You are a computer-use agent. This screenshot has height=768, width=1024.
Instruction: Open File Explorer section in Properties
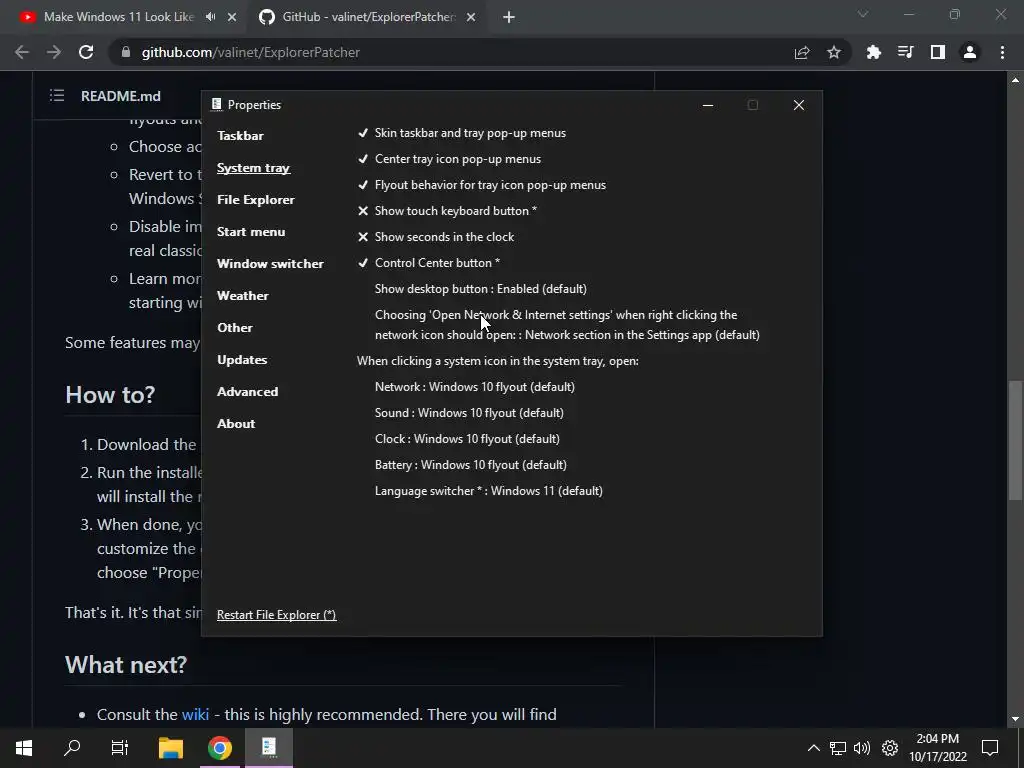click(x=255, y=200)
